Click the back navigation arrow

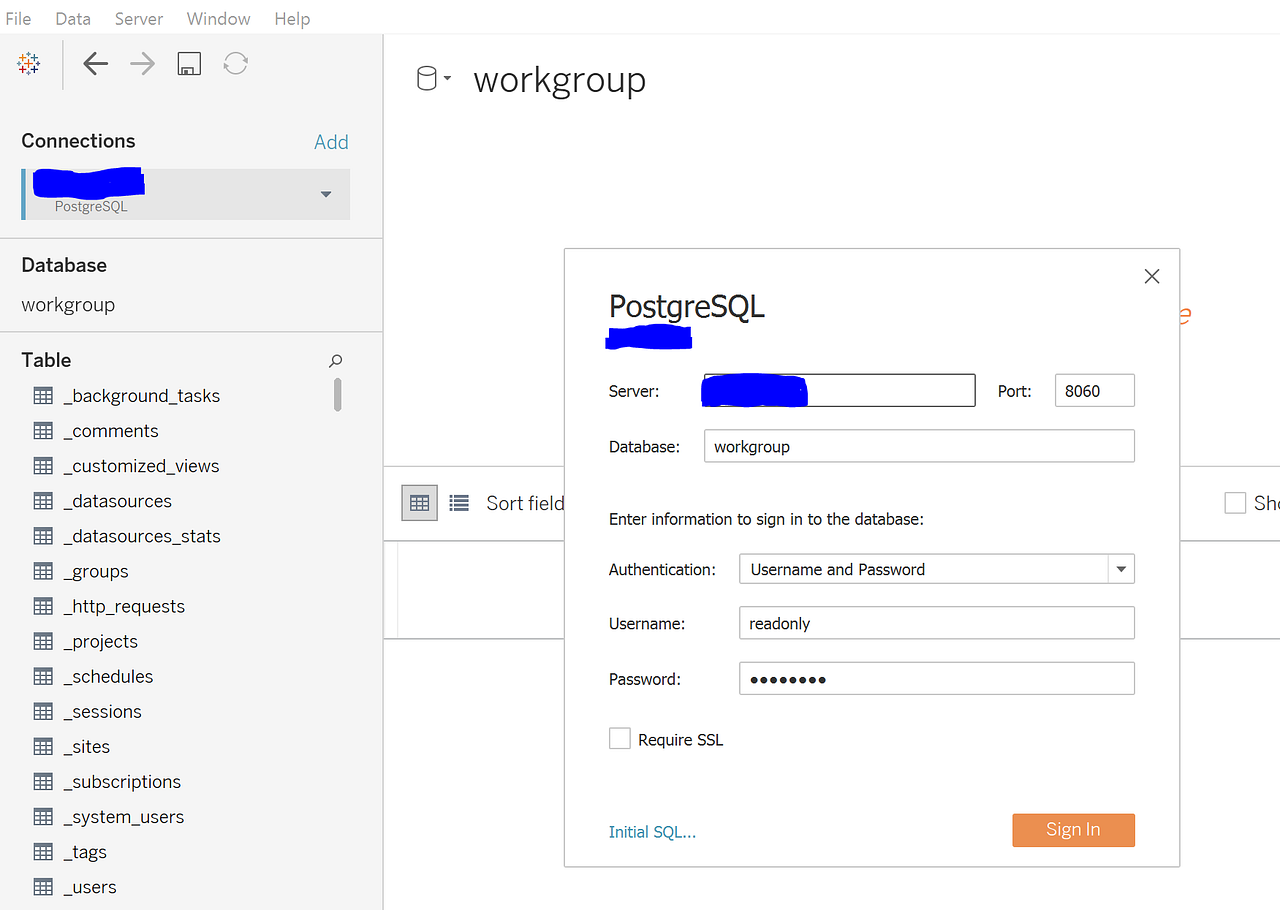[x=95, y=63]
